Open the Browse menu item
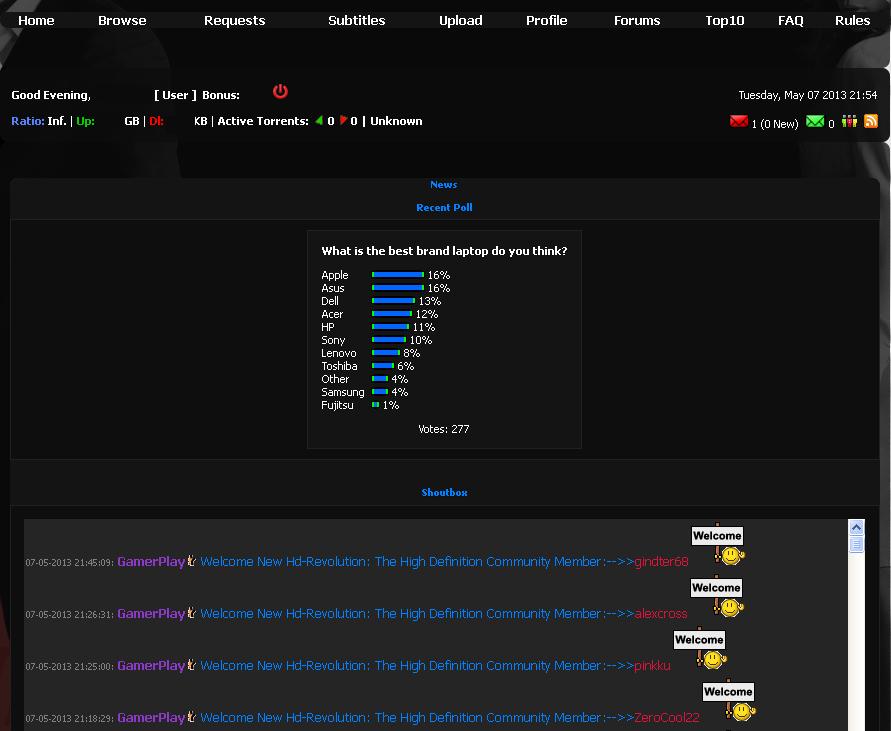Screen dimensions: 891x731 pos(122,20)
